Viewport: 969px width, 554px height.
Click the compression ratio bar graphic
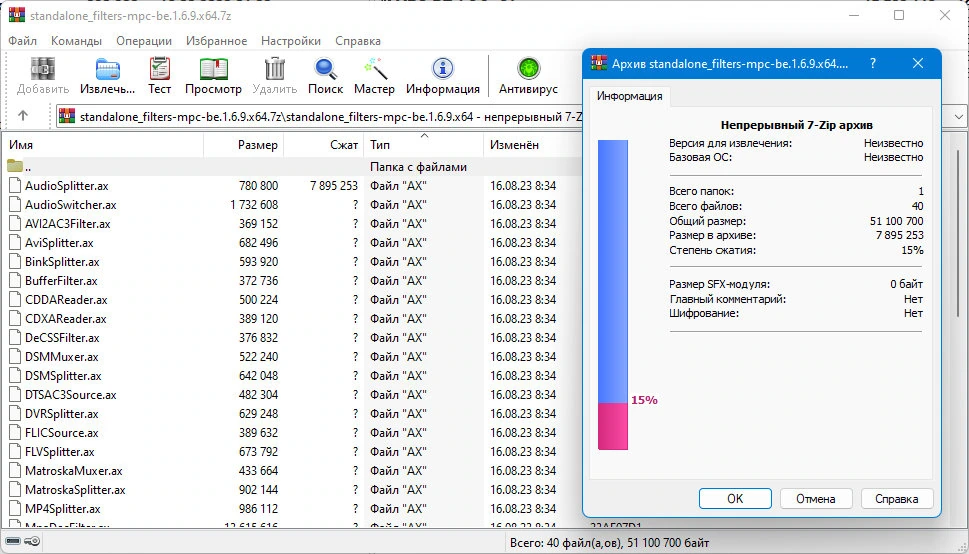tap(612, 295)
